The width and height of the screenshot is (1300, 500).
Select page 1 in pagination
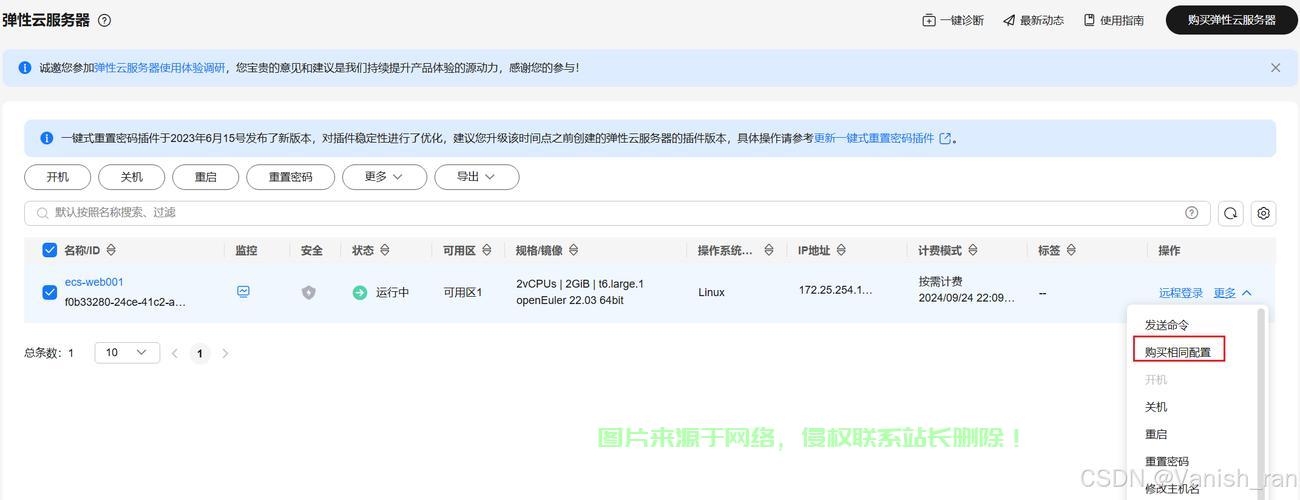click(x=200, y=353)
